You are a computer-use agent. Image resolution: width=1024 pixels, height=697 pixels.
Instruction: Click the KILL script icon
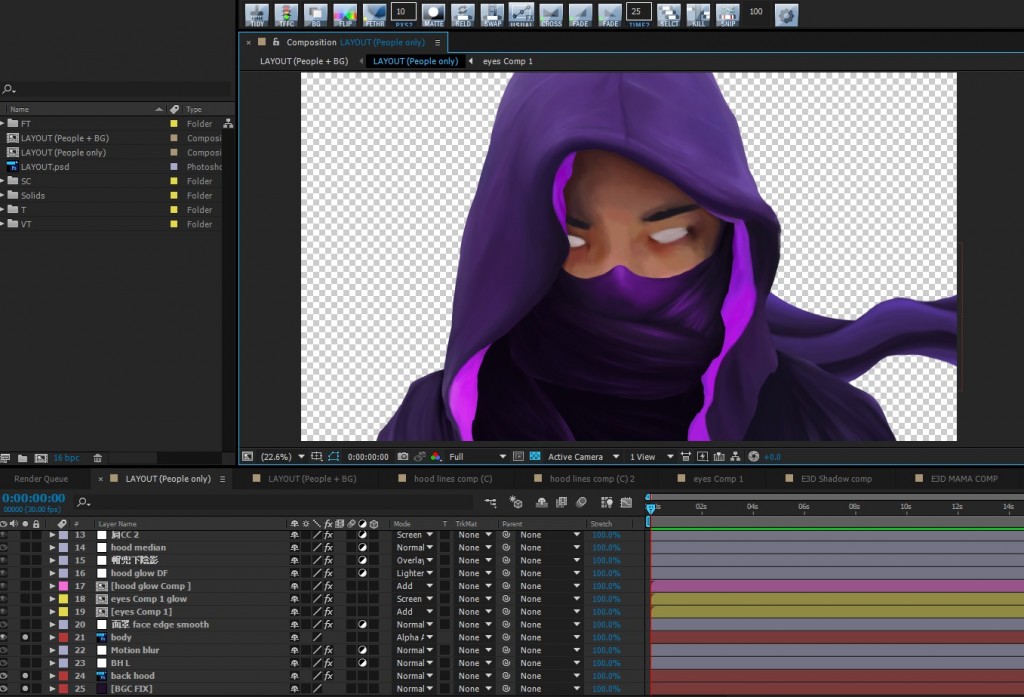[698, 15]
